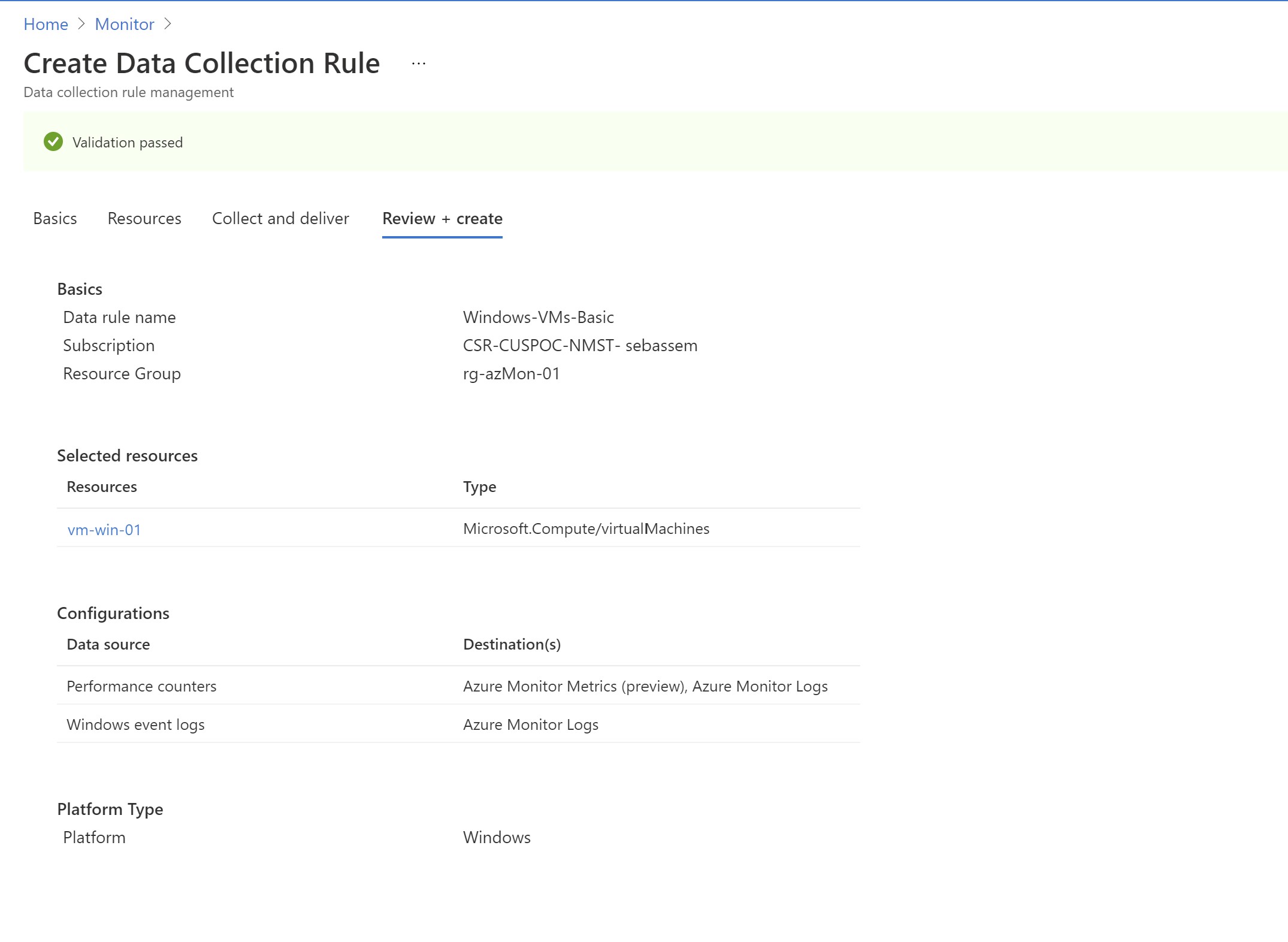Viewport: 1288px width, 942px height.
Task: Click the Type column header
Action: [479, 487]
